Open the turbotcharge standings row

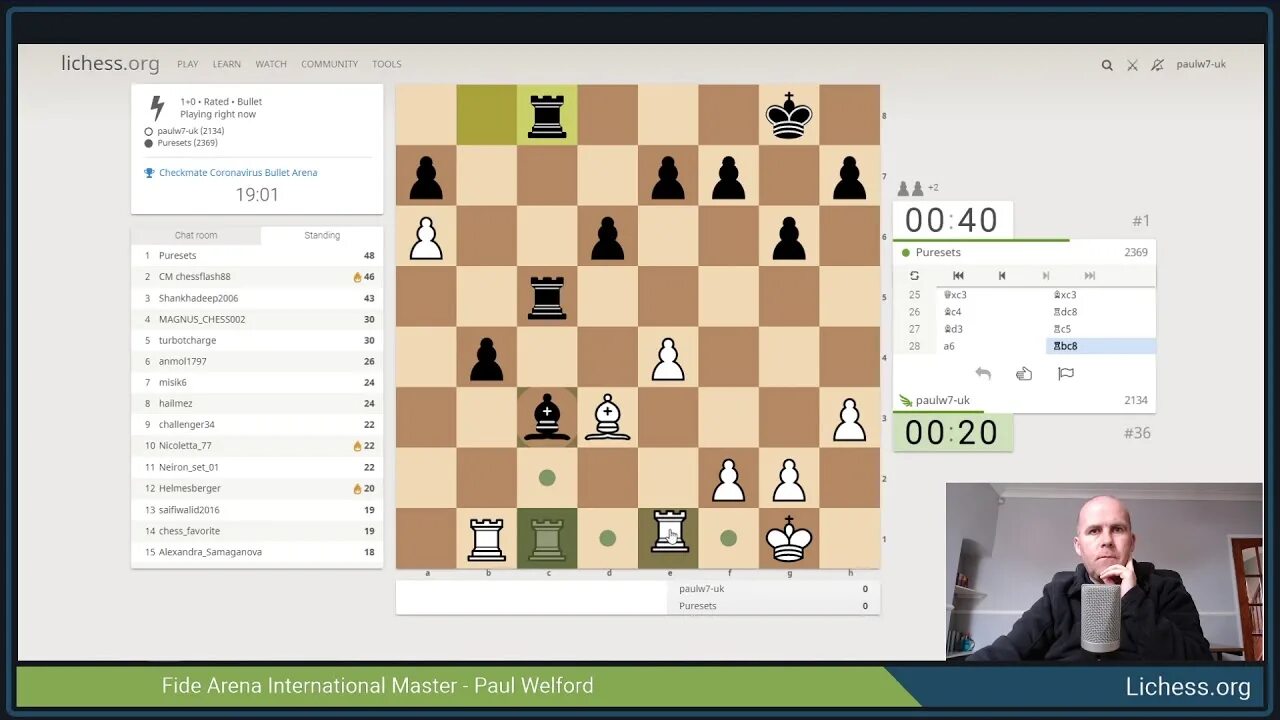[x=257, y=340]
